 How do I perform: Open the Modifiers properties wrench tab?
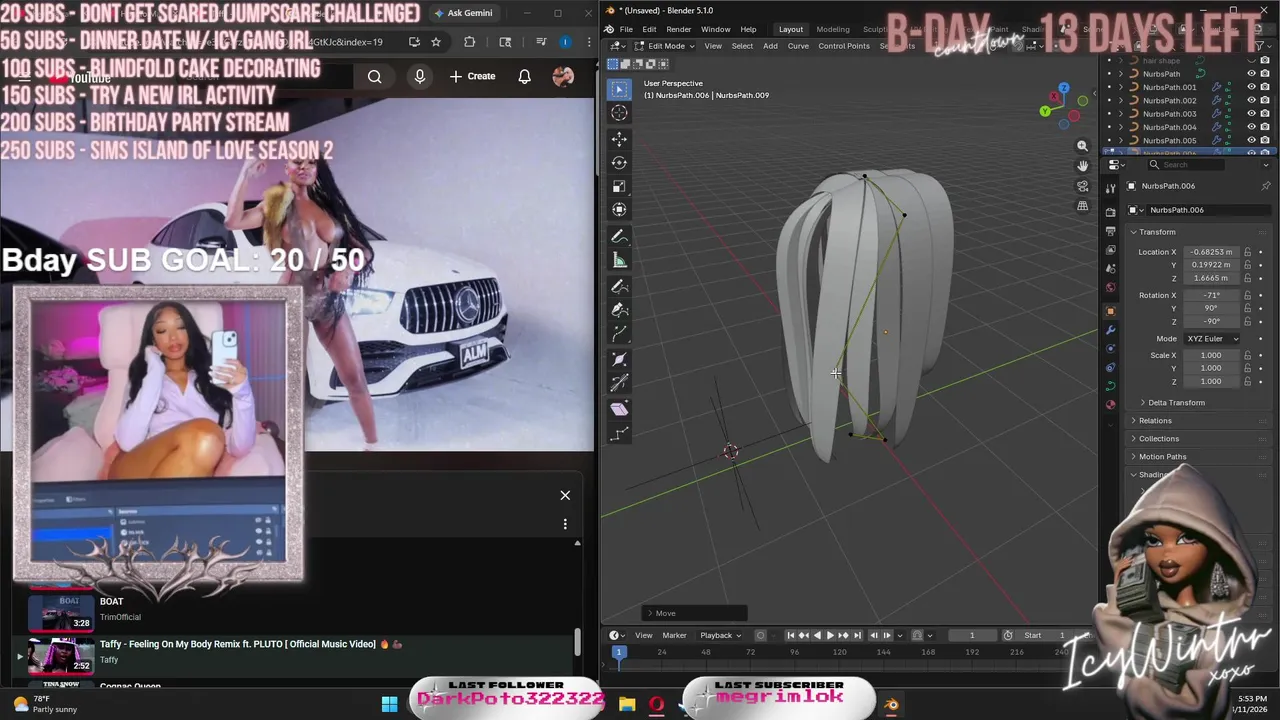point(1110,329)
